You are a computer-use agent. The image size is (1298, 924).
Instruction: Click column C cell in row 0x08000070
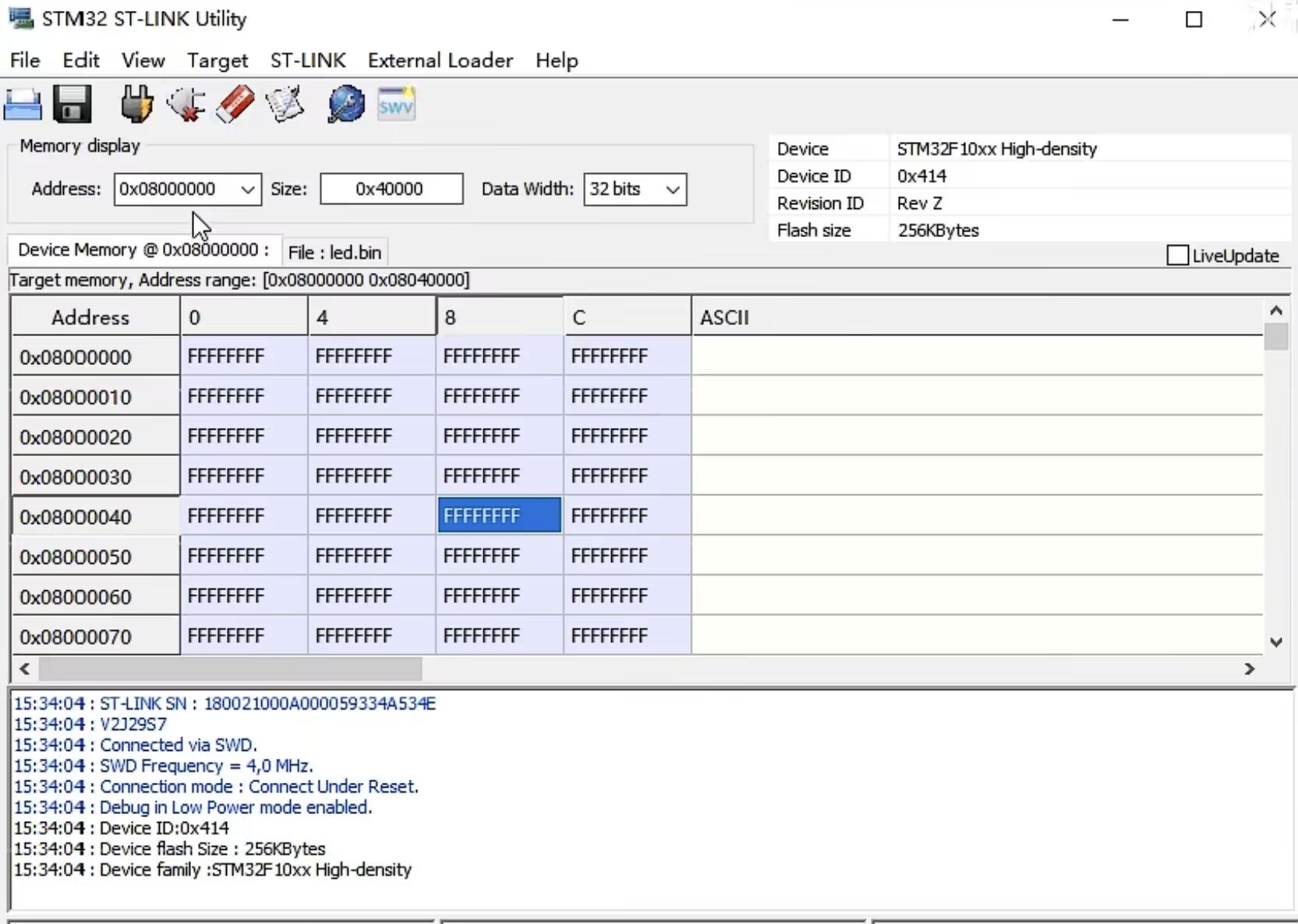pos(628,635)
